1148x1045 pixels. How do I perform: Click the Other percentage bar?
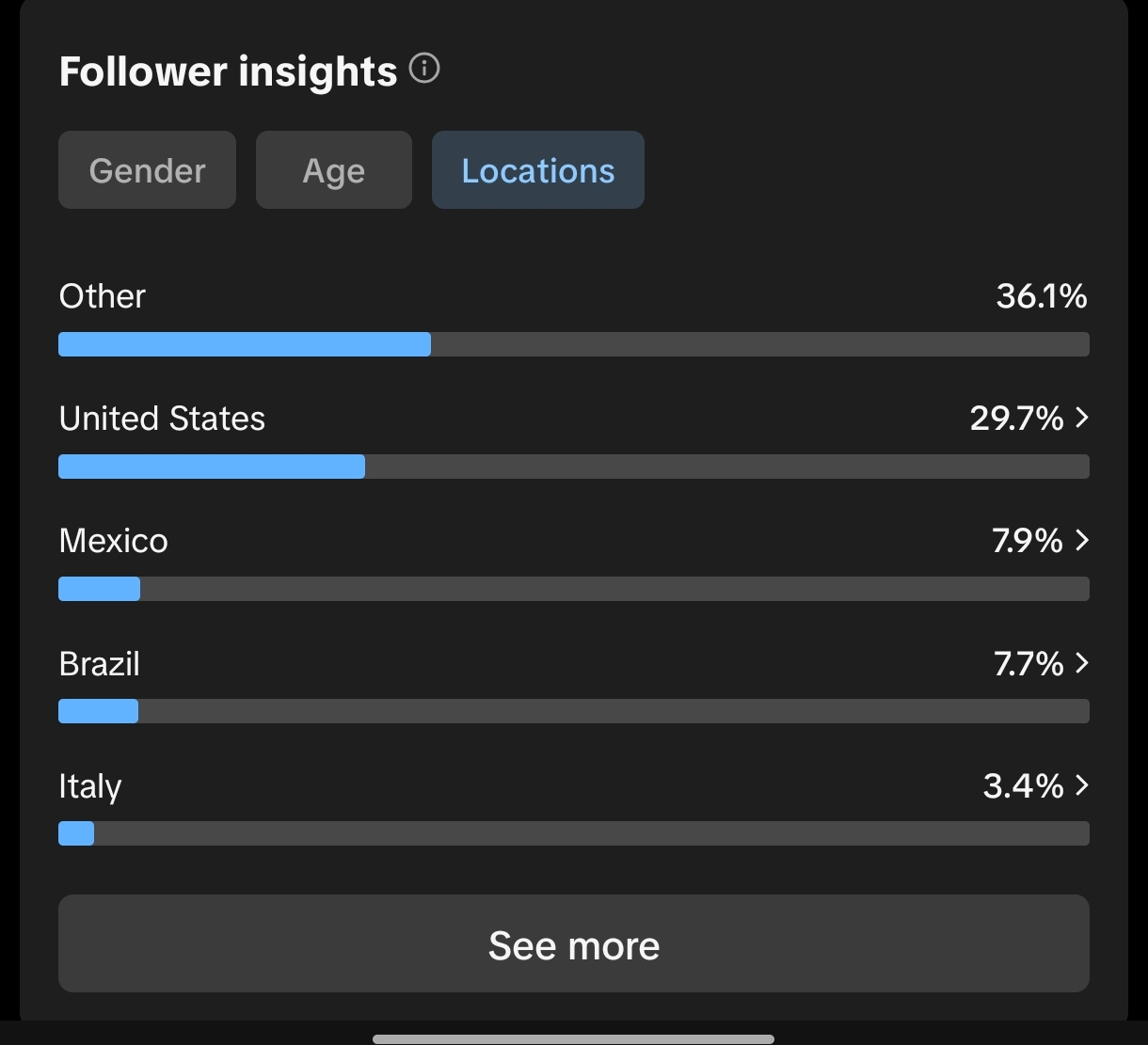click(x=573, y=344)
